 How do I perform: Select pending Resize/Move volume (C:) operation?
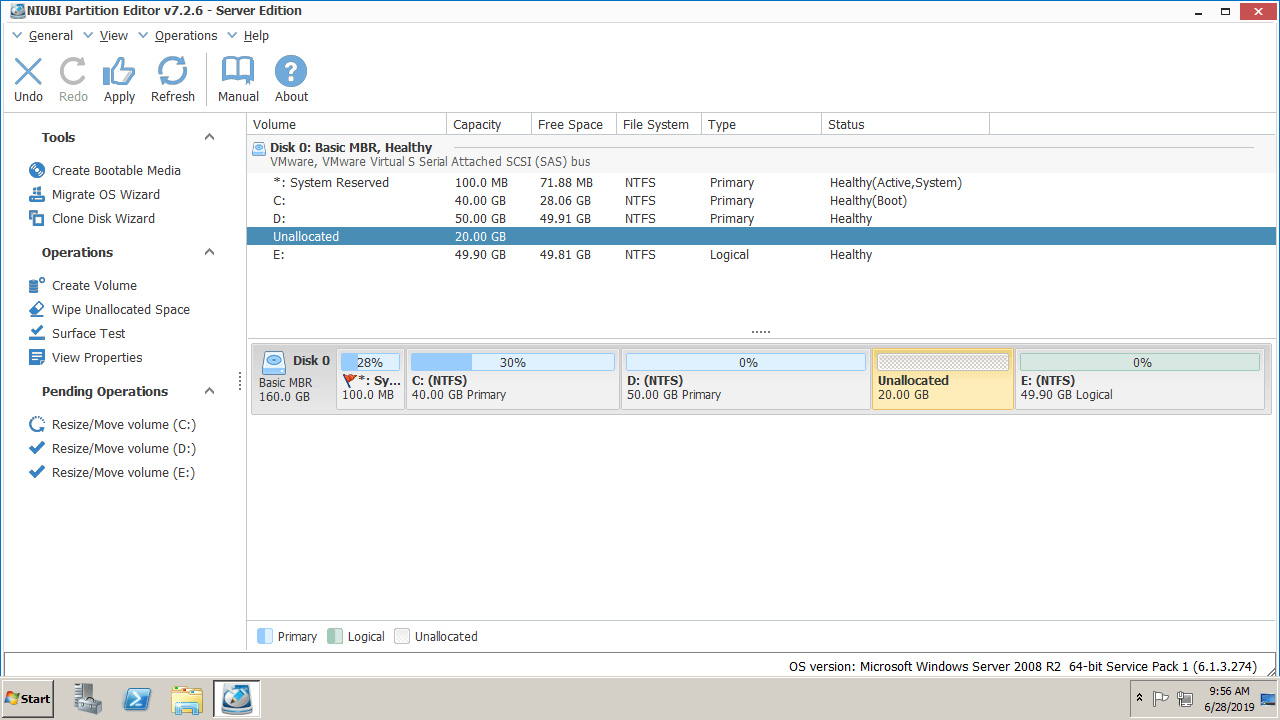click(x=123, y=425)
